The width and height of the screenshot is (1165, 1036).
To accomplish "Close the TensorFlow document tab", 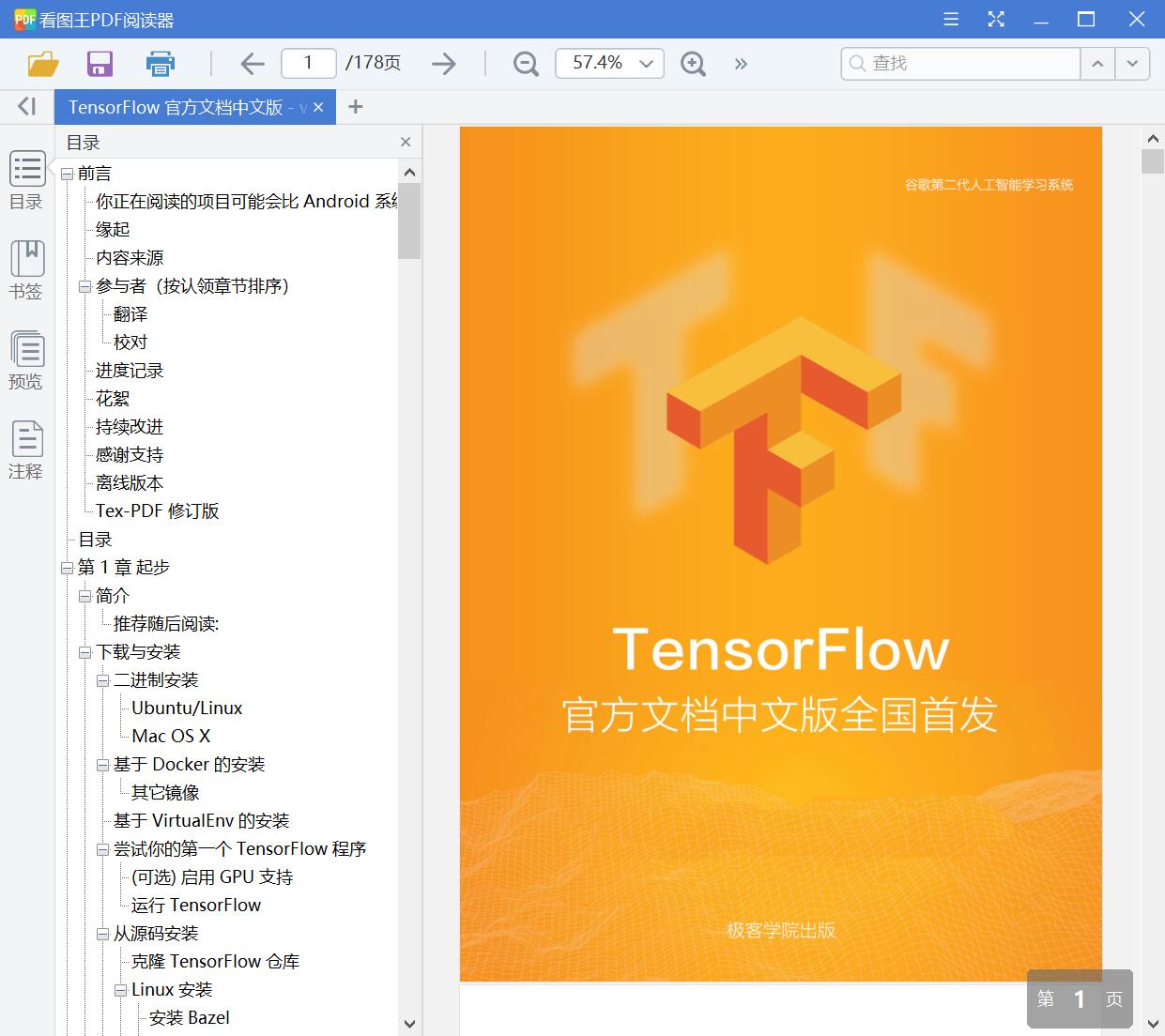I will [x=318, y=107].
